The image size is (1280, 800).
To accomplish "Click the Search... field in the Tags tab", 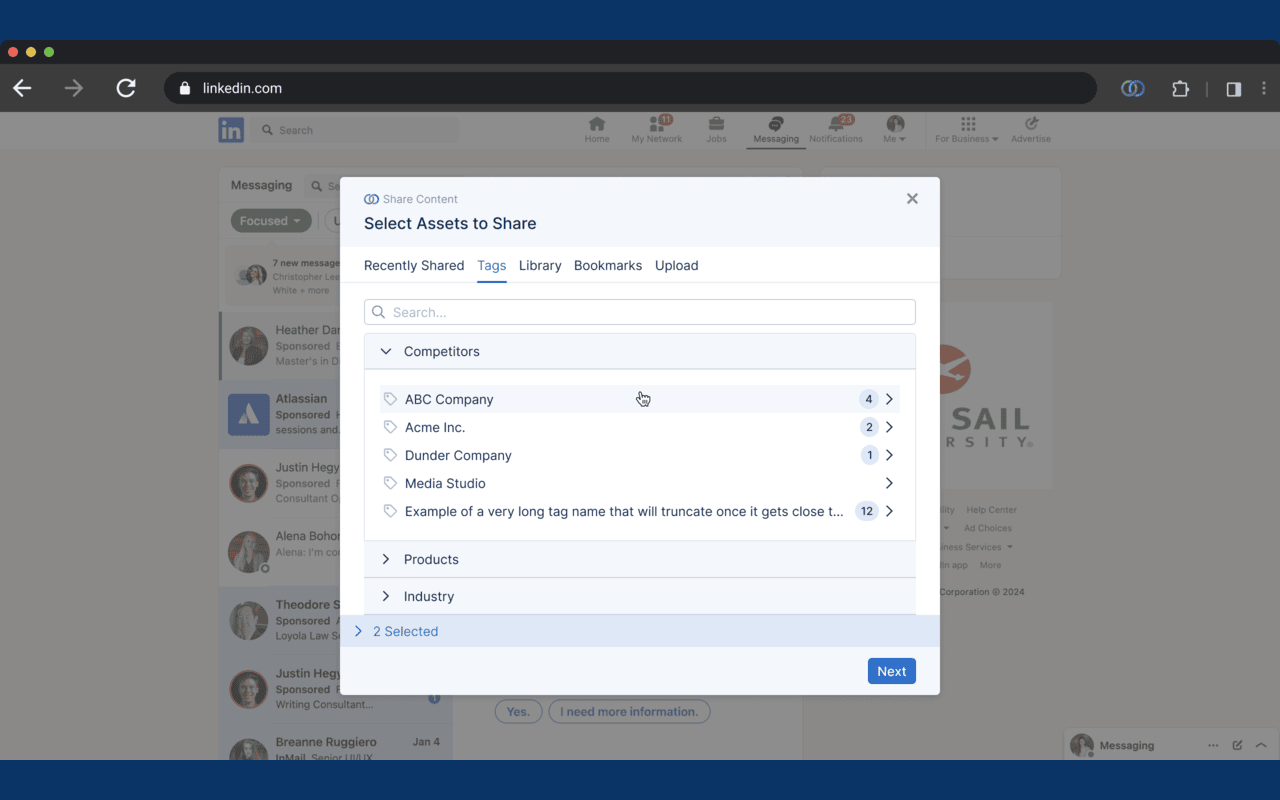I will click(640, 312).
